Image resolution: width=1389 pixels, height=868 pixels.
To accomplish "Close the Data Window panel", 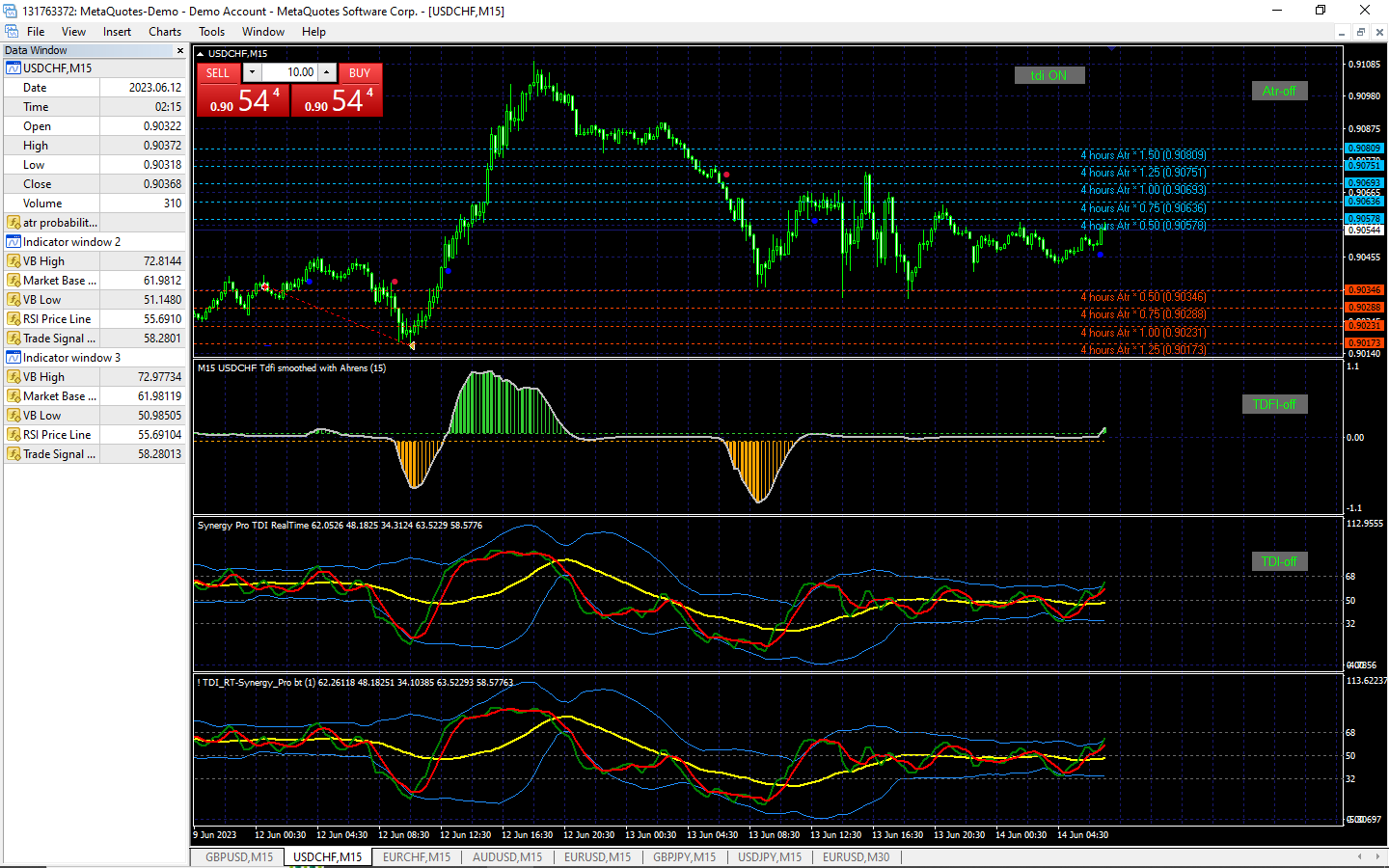I will pos(179,50).
